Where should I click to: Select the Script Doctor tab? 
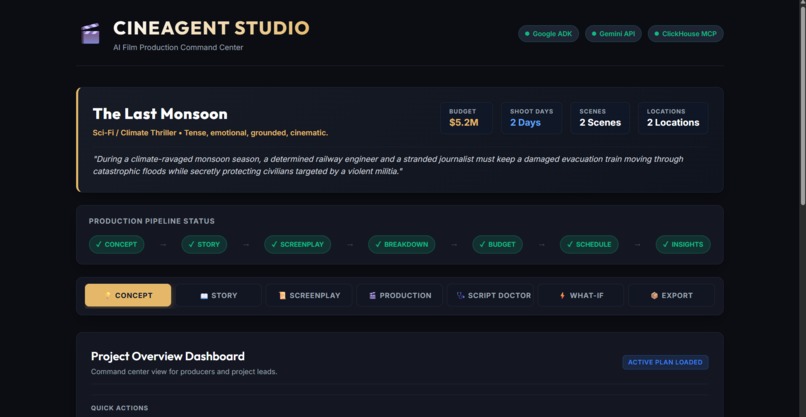click(x=490, y=296)
